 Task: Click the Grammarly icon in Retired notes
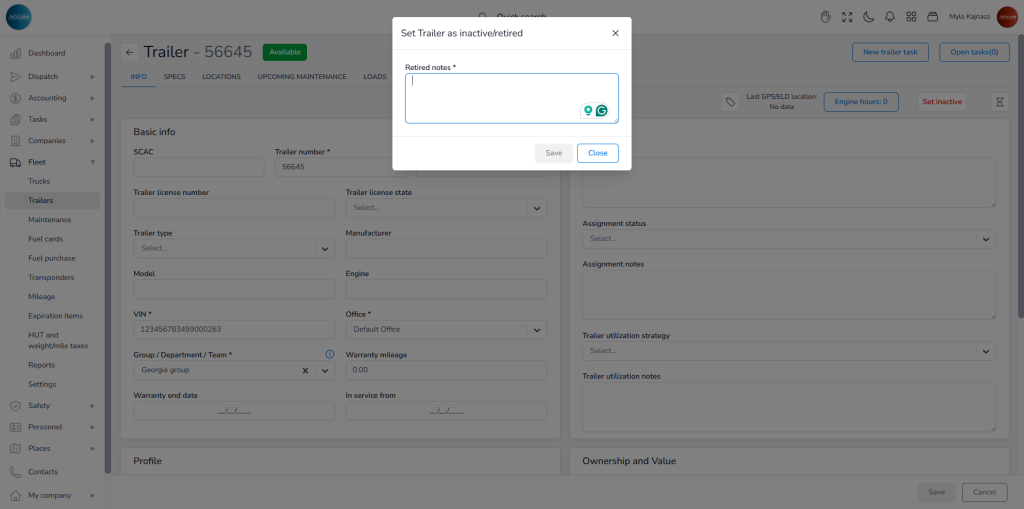(602, 111)
